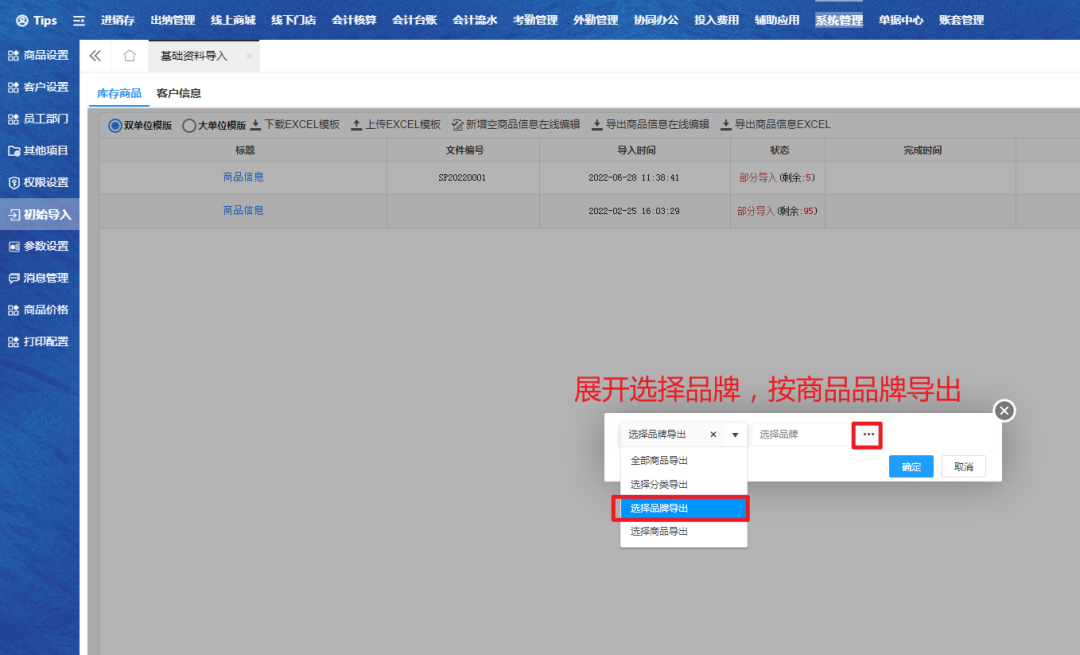Select the 大单位模版 radio button
The image size is (1080, 655).
click(x=189, y=126)
